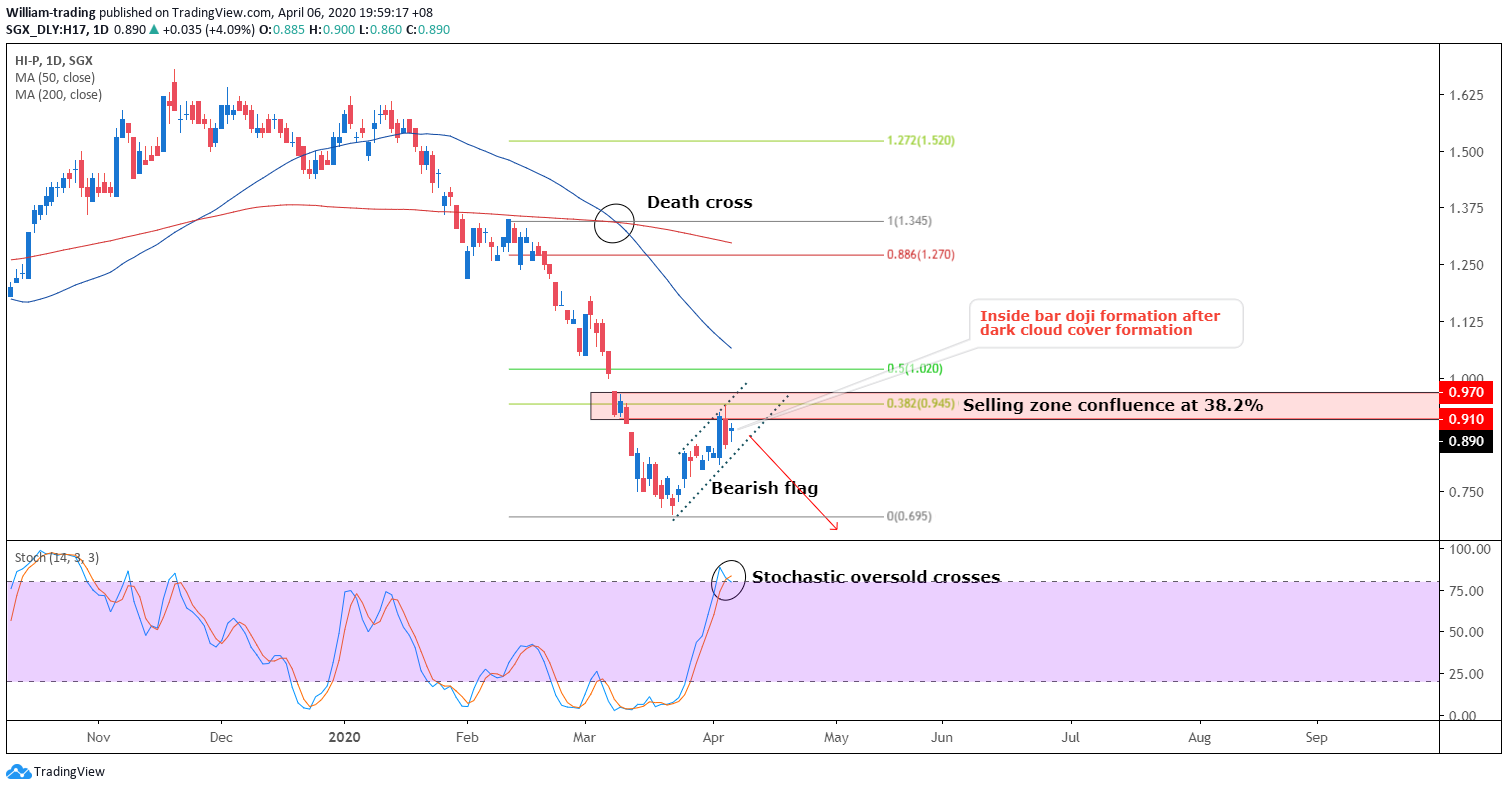Click the "William-trading" author name in header
Screen dimensions: 1508x790
(x=50, y=13)
